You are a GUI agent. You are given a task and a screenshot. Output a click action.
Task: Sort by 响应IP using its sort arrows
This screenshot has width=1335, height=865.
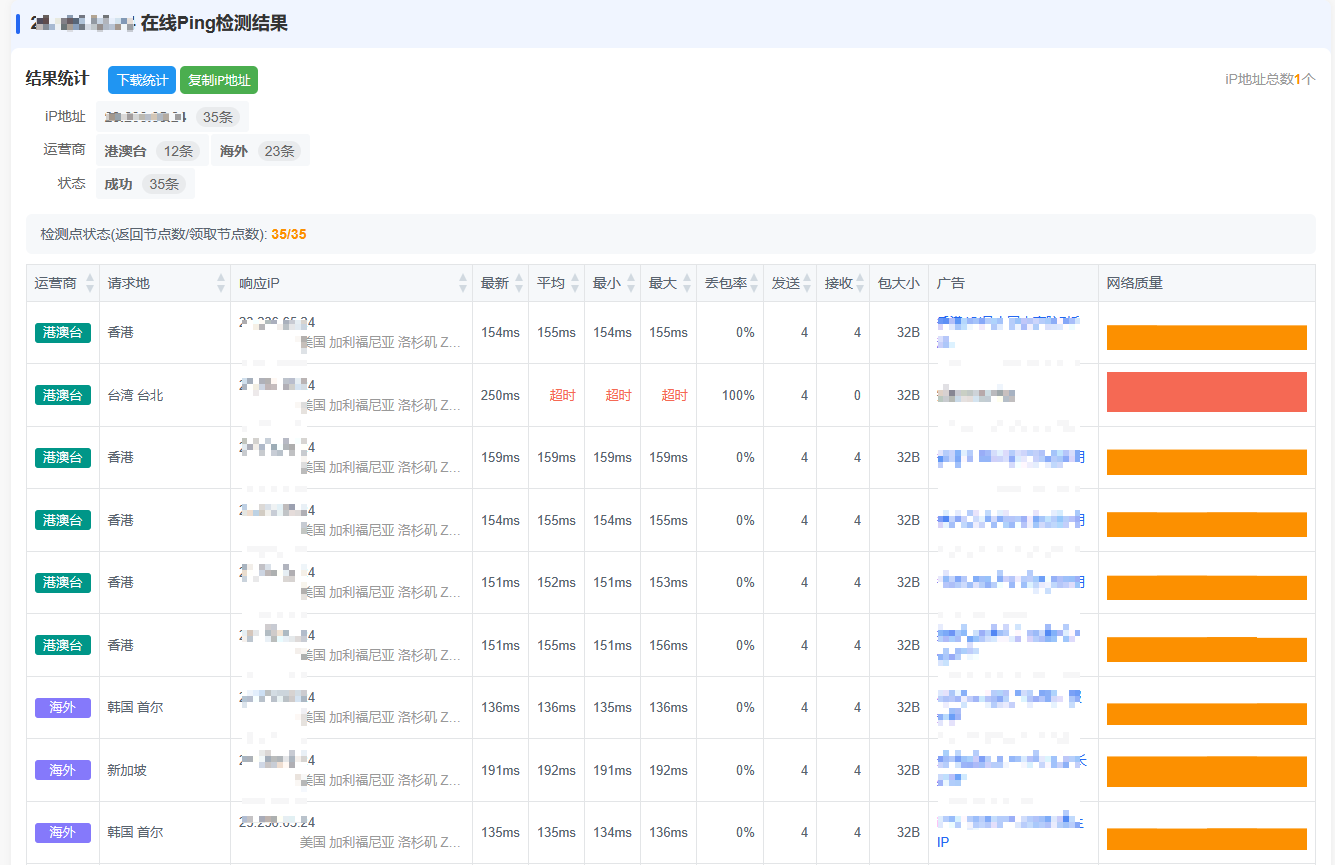[x=463, y=284]
